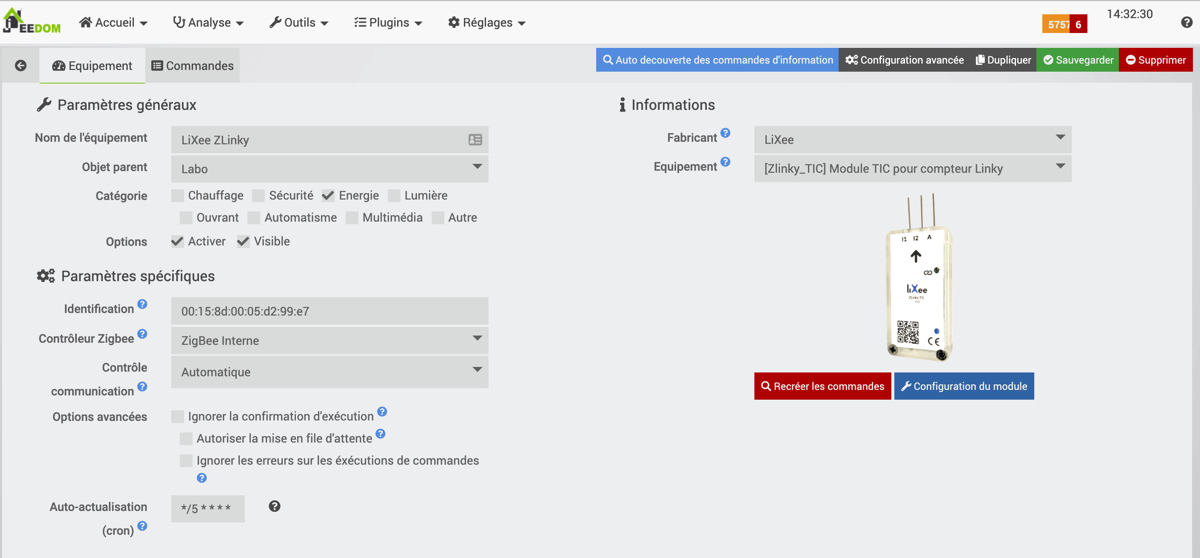This screenshot has width=1200, height=558.
Task: Toggle Sécurité category checkbox
Action: (x=259, y=196)
